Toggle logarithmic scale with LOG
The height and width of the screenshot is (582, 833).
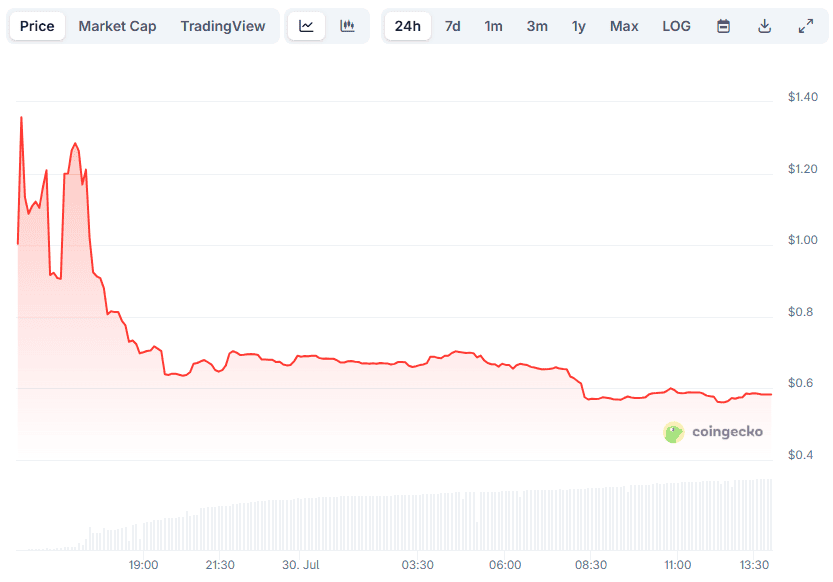click(676, 26)
